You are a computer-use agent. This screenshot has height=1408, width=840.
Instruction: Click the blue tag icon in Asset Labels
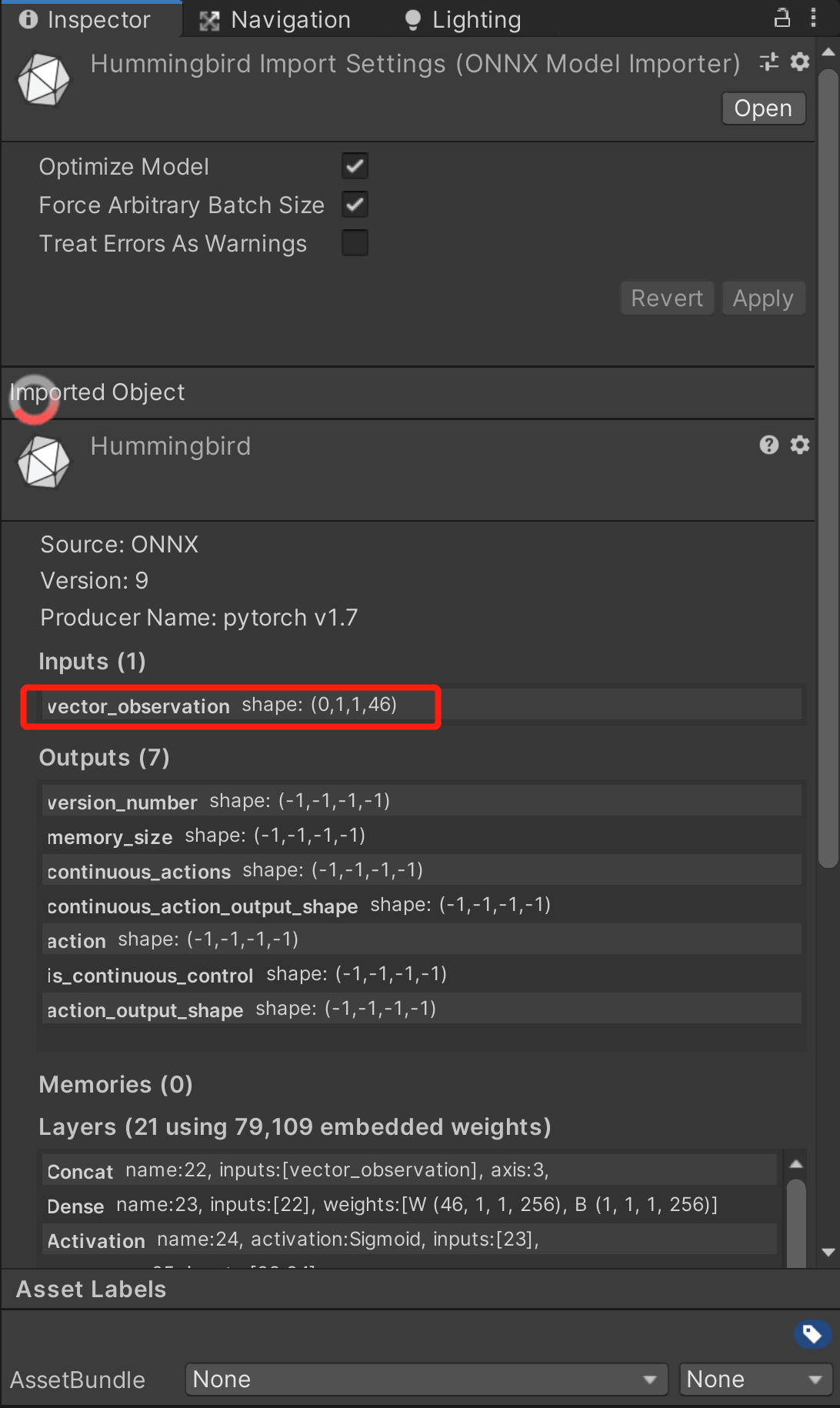click(x=812, y=1333)
